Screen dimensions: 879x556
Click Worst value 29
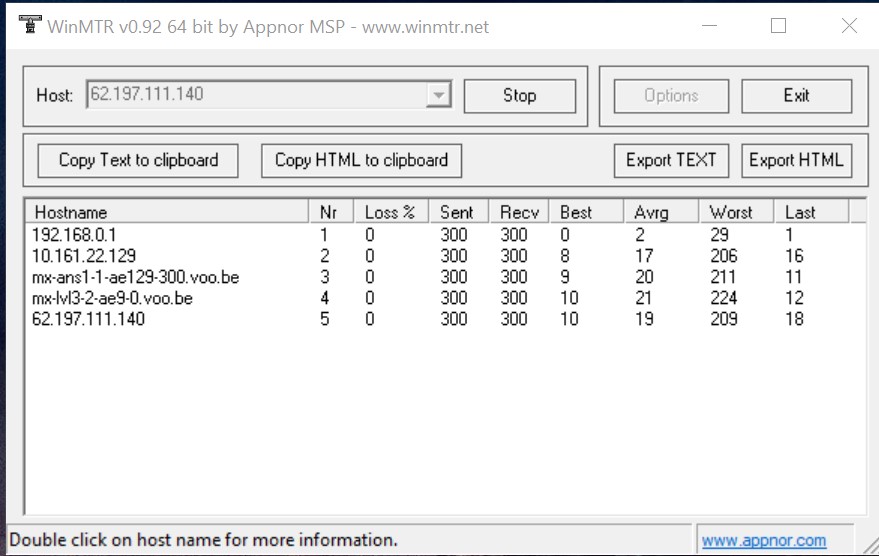(719, 235)
